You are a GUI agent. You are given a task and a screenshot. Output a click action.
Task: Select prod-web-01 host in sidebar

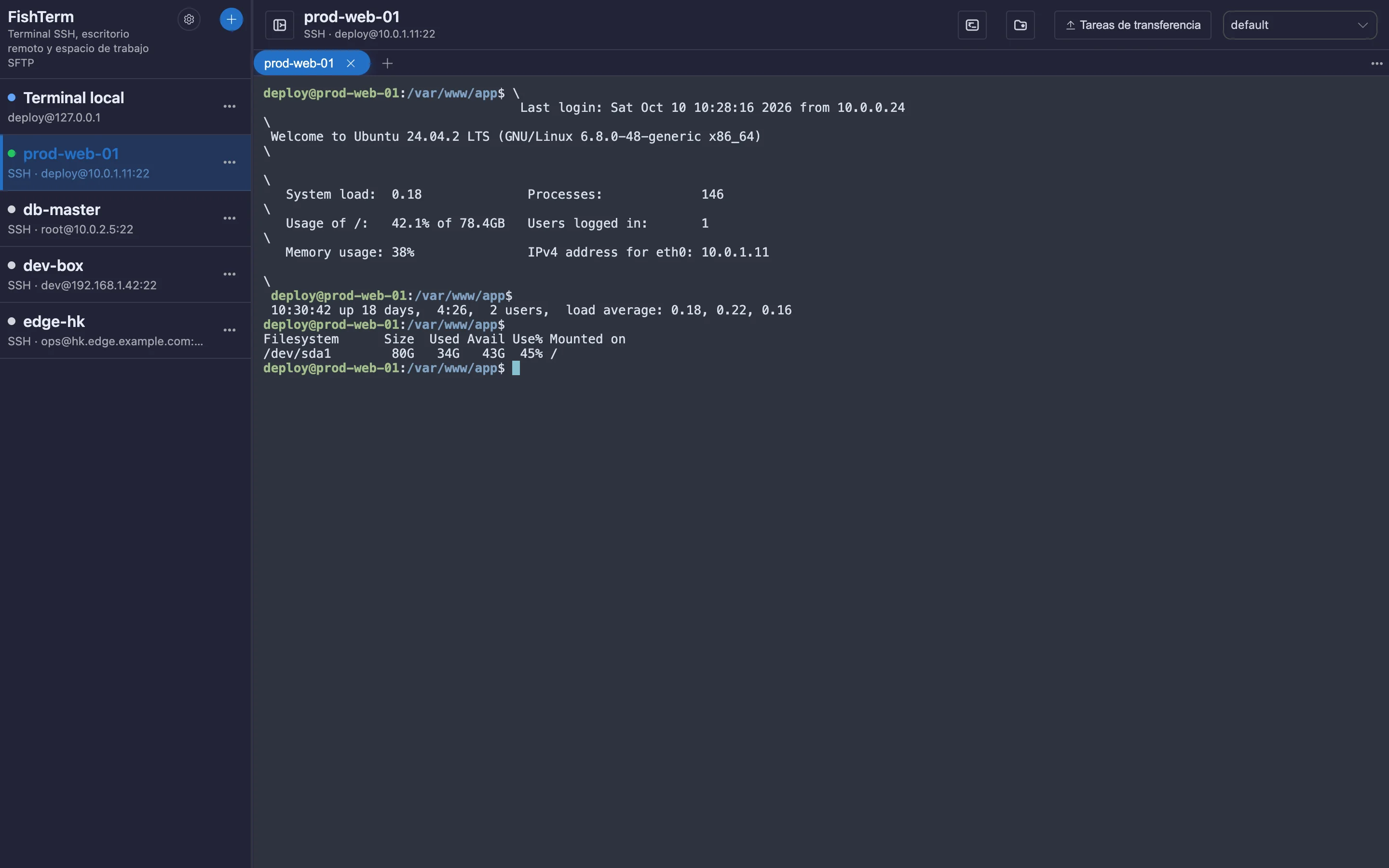coord(125,163)
